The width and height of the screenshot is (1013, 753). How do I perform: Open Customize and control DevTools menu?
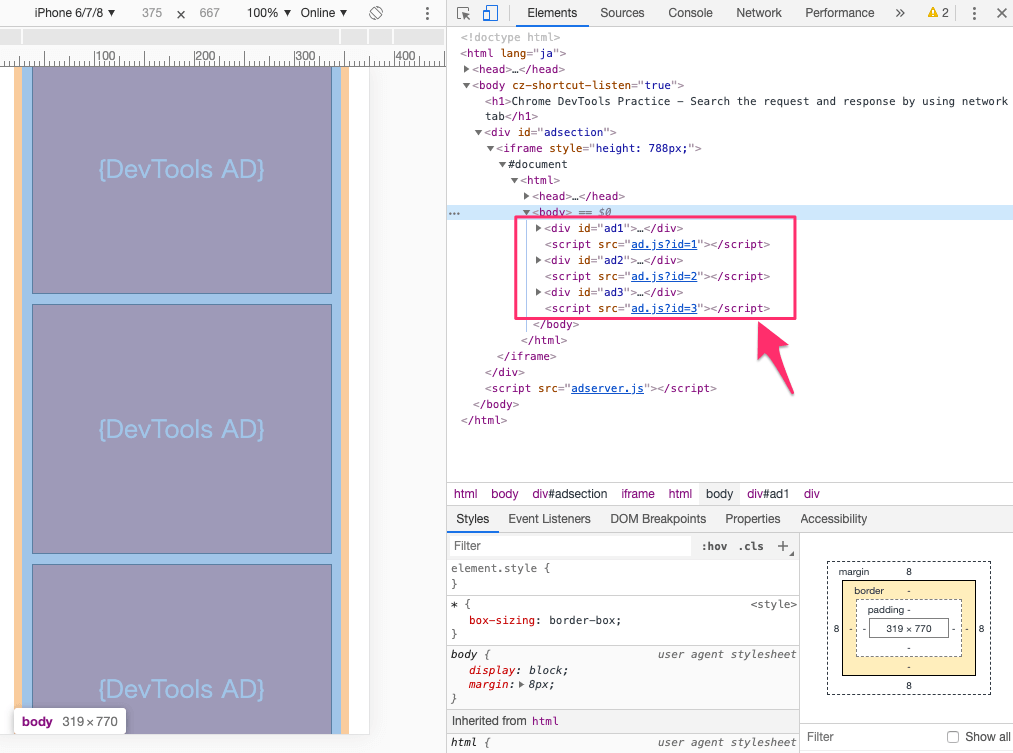pyautogui.click(x=974, y=13)
